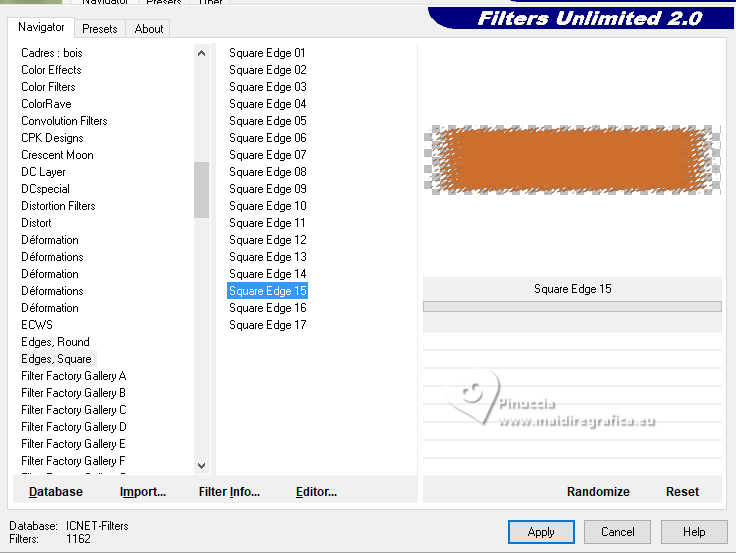Select Filter Factory Gallery D
Image resolution: width=736 pixels, height=553 pixels.
74,427
